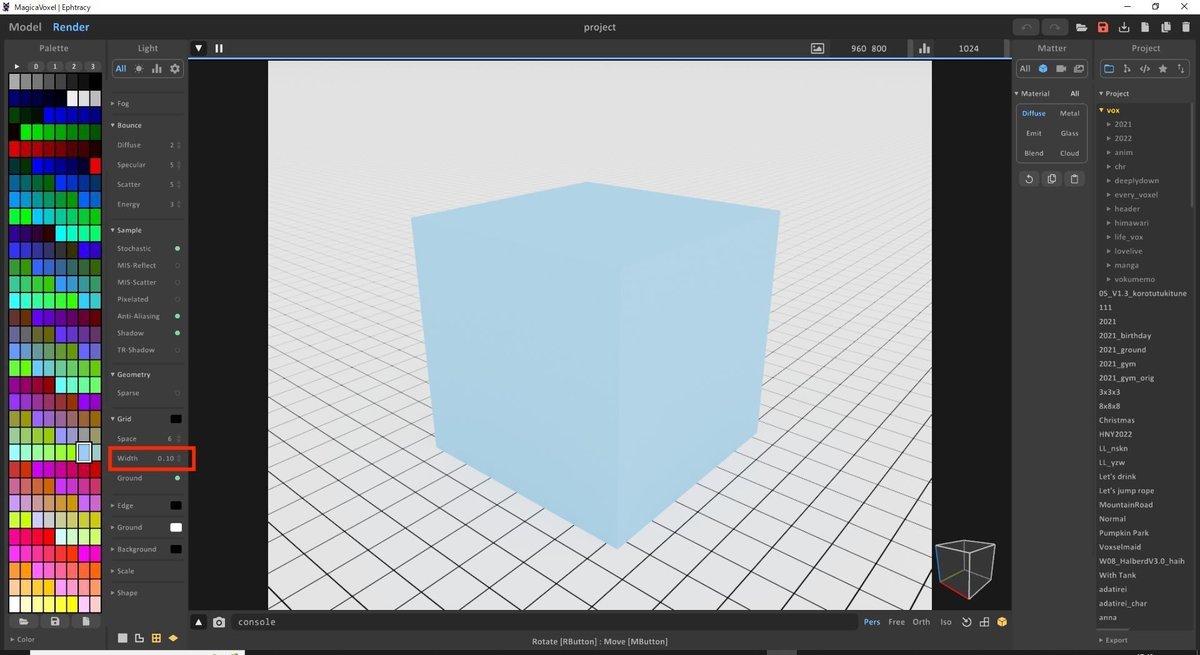This screenshot has height=655, width=1200.
Task: Select All tab in Light panel
Action: coord(121,69)
